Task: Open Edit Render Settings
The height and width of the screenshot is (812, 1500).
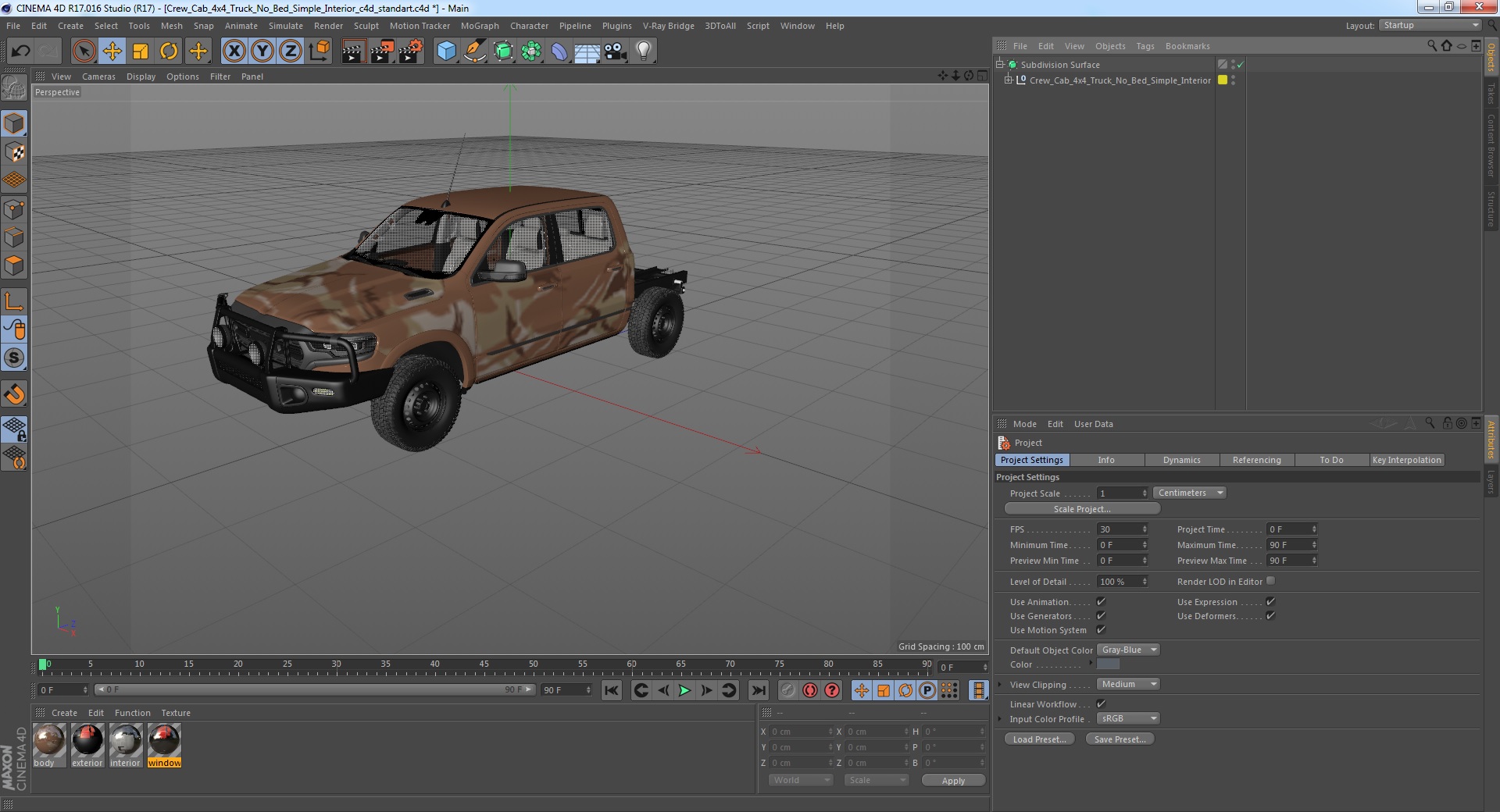Action: 411,52
